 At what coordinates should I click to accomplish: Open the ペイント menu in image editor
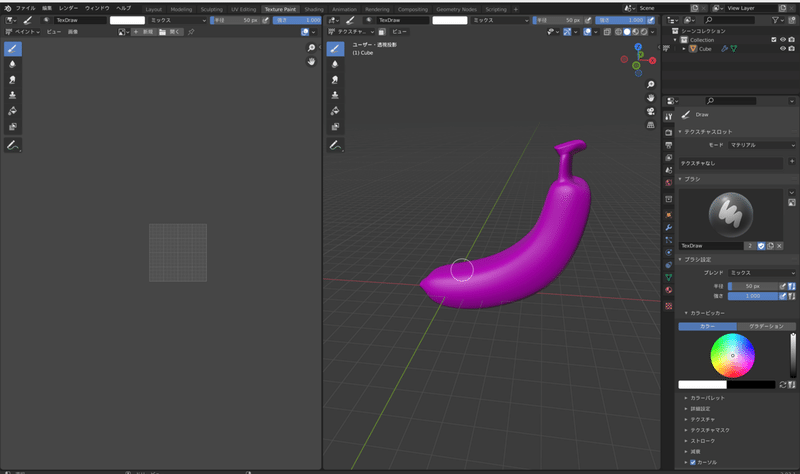pyautogui.click(x=27, y=32)
